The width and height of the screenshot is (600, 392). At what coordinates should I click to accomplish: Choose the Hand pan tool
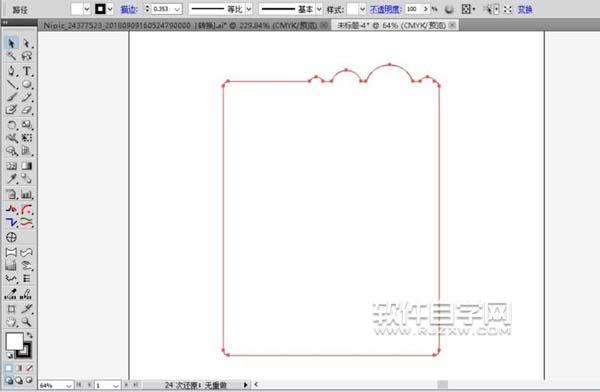(x=11, y=322)
